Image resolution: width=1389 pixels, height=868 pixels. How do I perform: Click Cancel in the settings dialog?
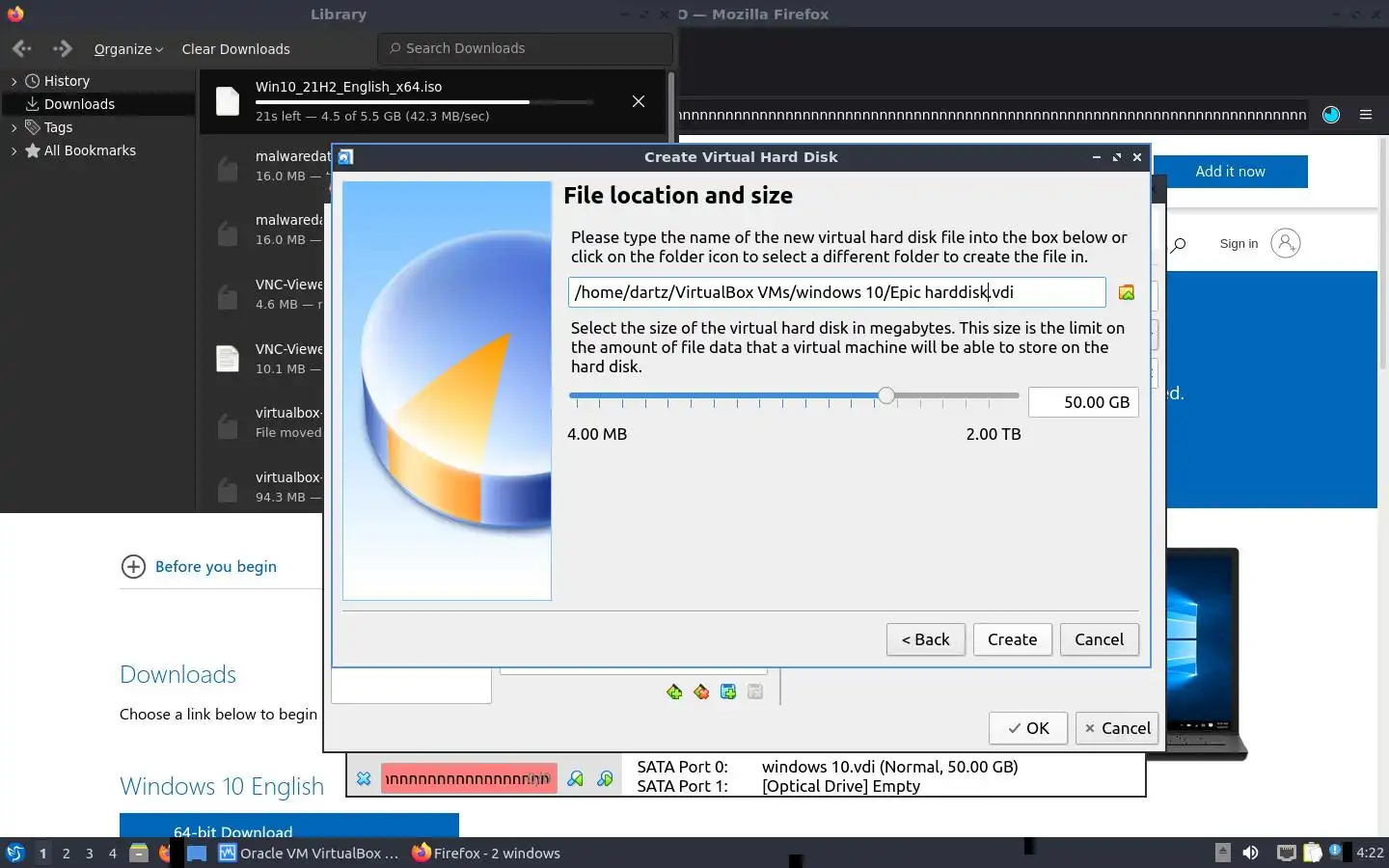1117,728
